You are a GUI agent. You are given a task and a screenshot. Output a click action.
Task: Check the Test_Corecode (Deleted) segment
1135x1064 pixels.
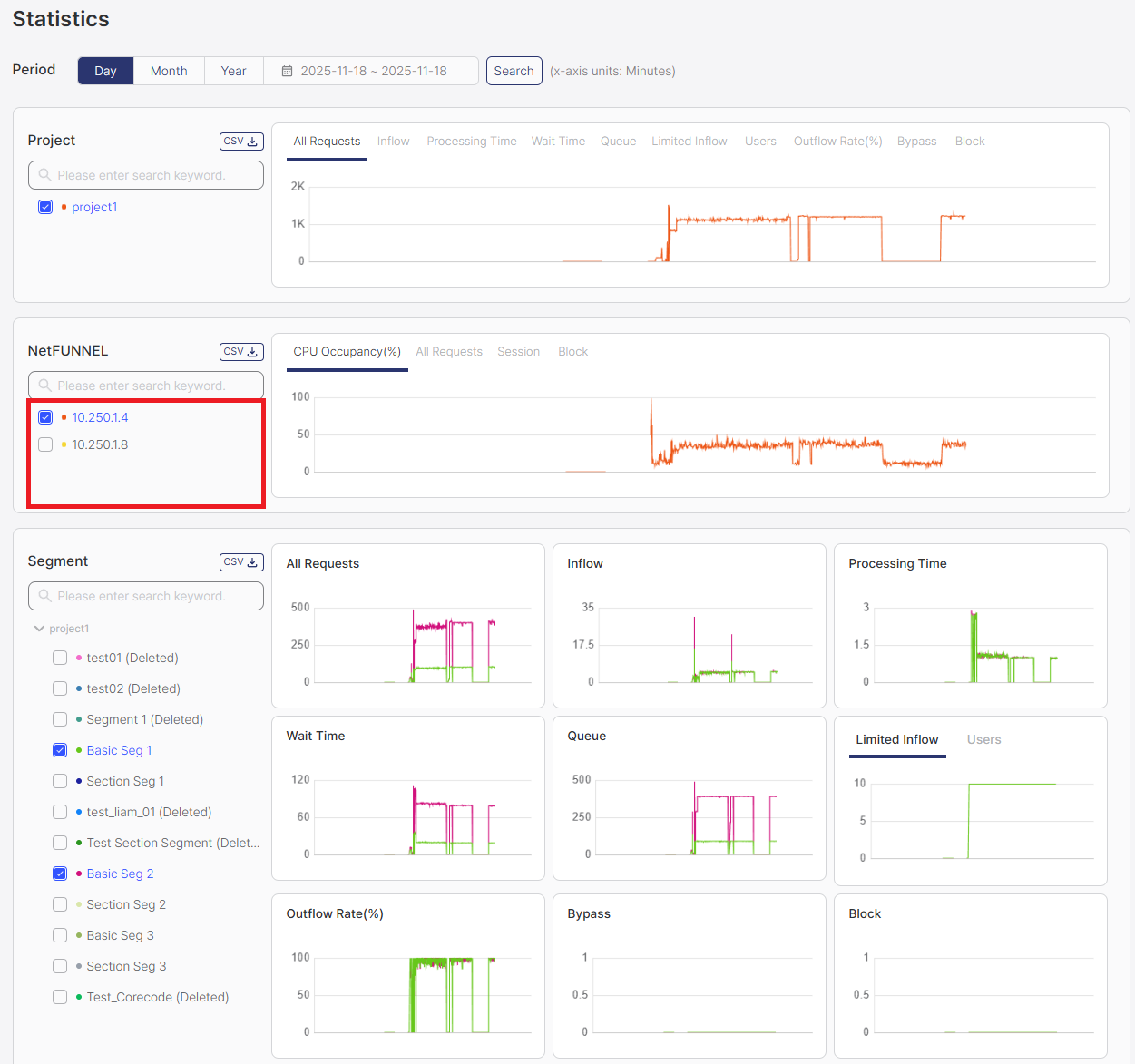[x=59, y=997]
